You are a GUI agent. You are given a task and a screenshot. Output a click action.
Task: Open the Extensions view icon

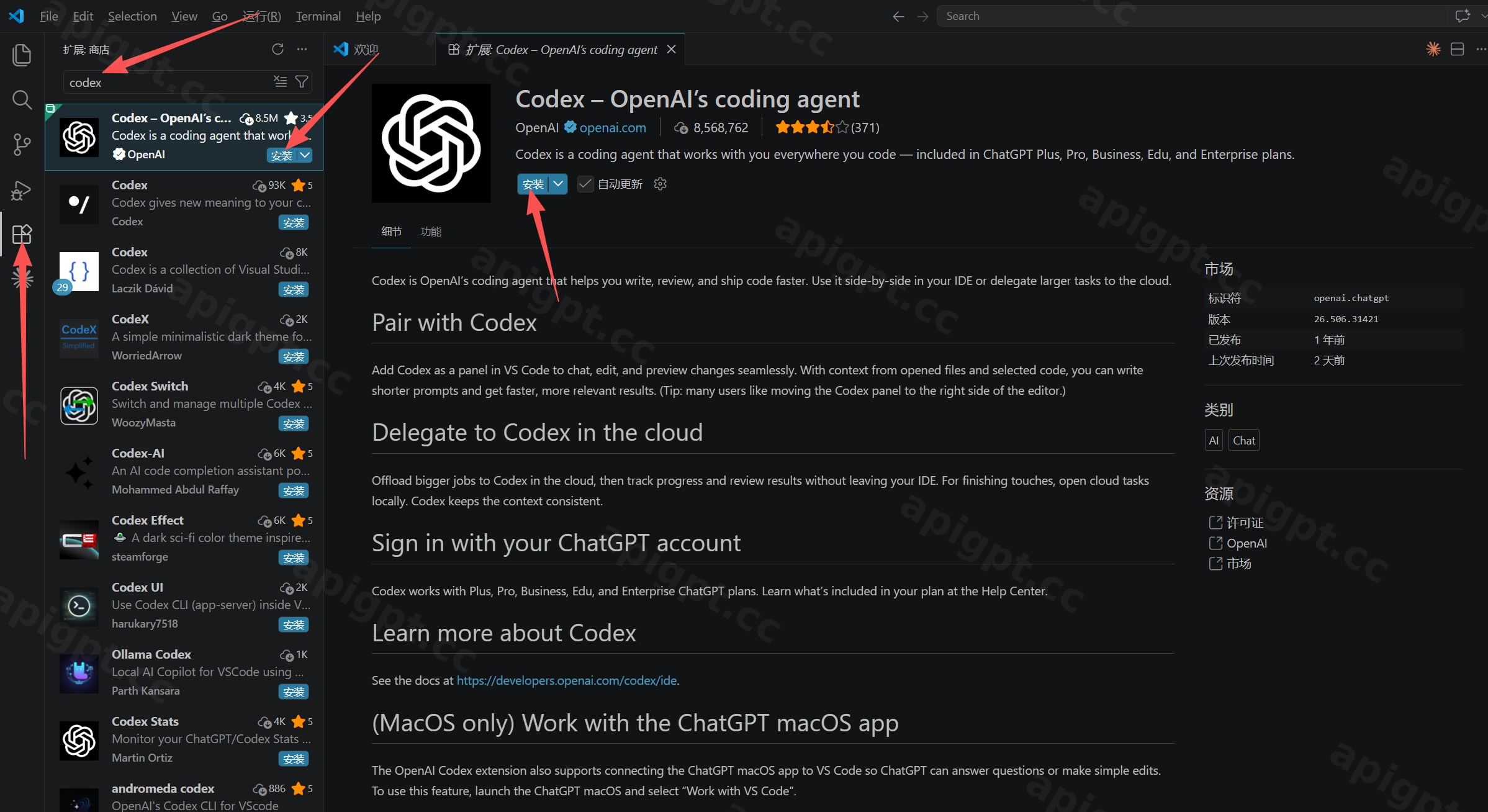point(22,235)
